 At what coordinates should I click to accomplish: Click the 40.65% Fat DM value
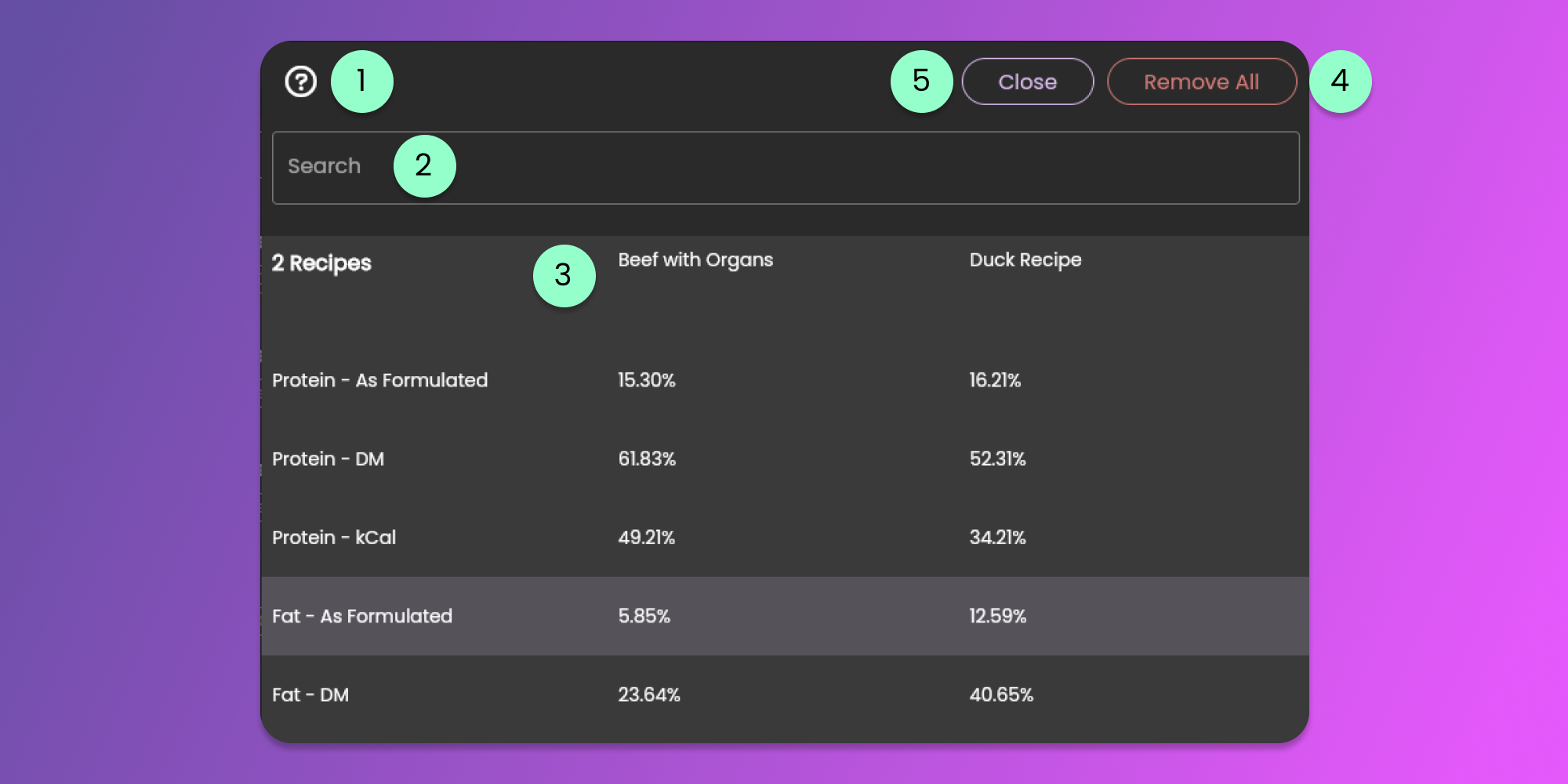pyautogui.click(x=1001, y=695)
